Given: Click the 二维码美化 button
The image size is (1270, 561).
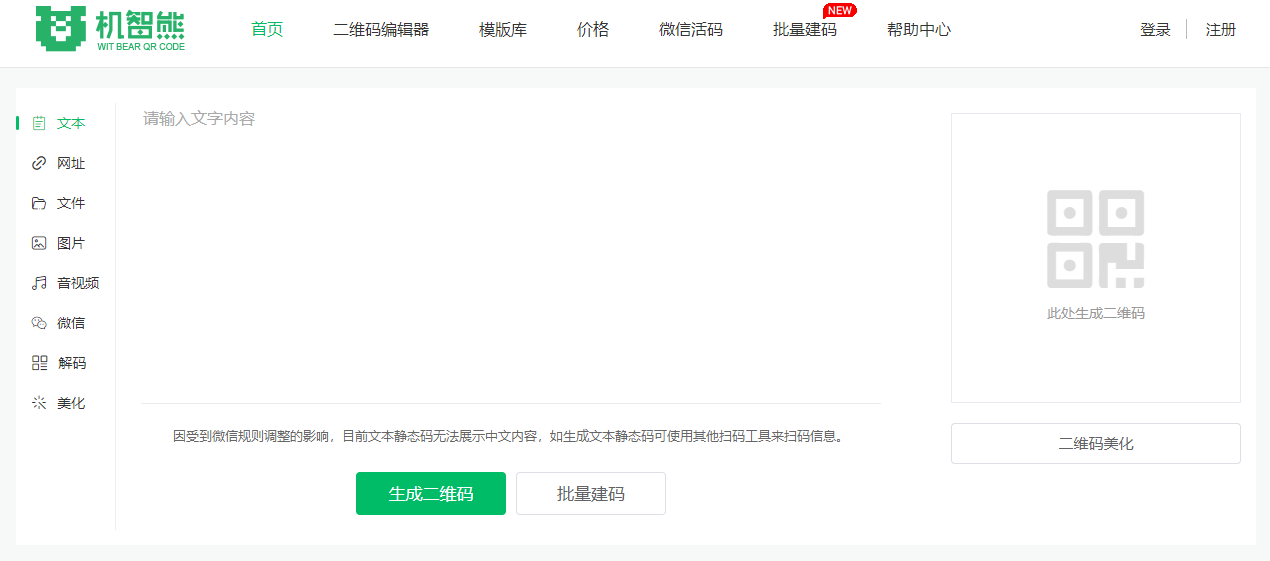Looking at the screenshot, I should 1096,443.
